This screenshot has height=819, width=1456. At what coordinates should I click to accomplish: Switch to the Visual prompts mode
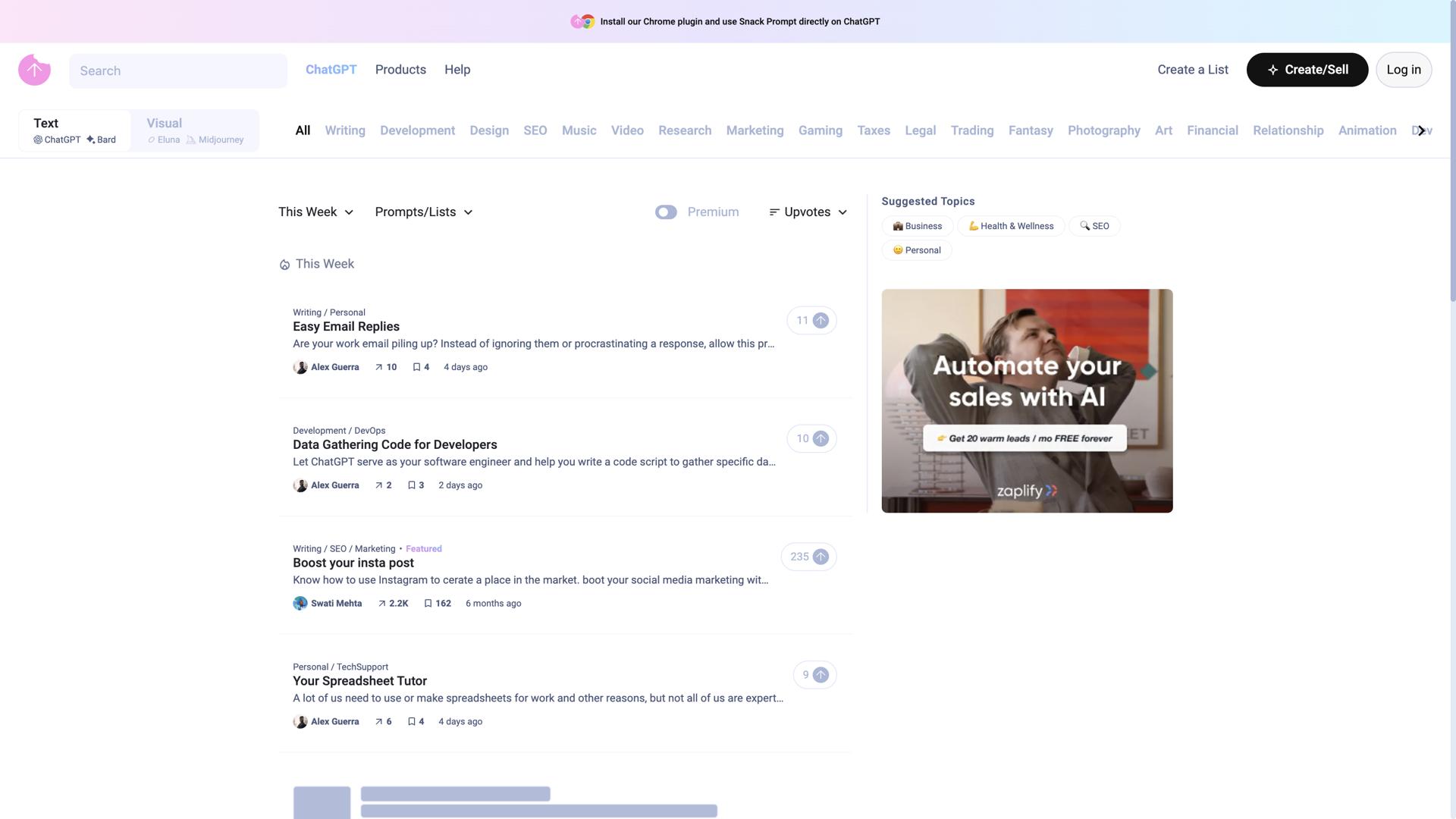(x=195, y=130)
